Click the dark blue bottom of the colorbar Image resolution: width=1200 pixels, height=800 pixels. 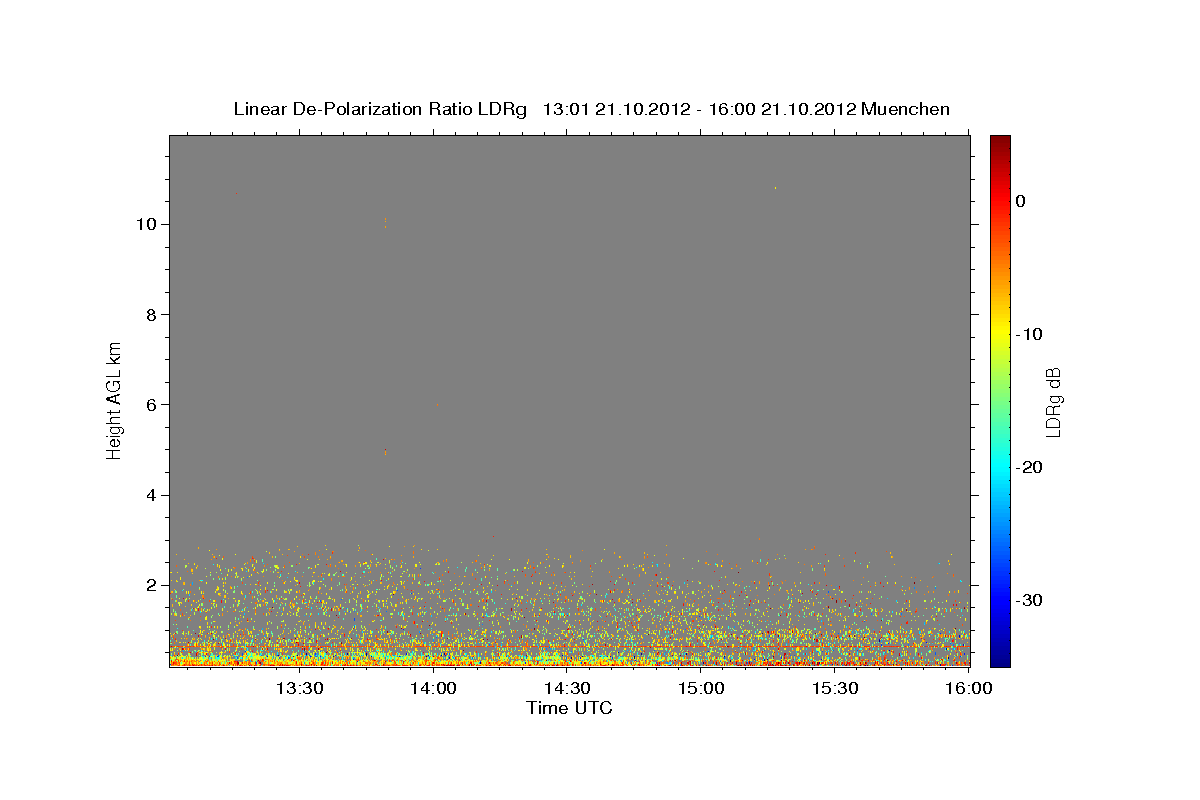click(1000, 658)
